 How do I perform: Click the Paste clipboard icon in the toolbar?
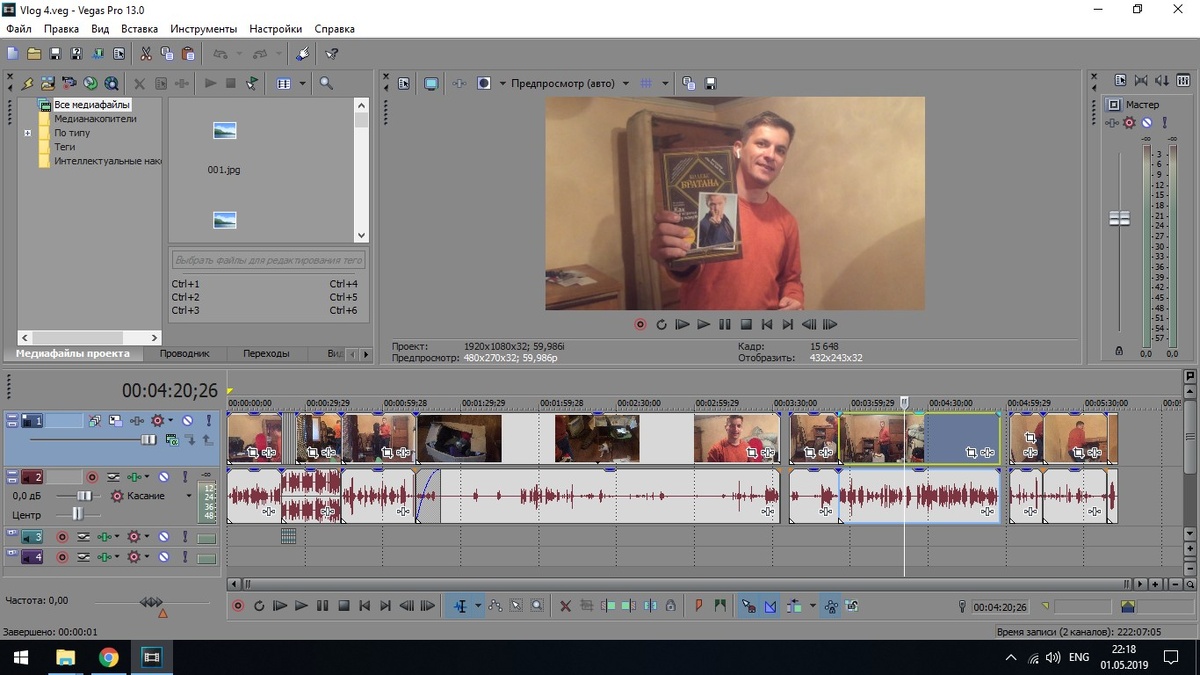pos(188,53)
